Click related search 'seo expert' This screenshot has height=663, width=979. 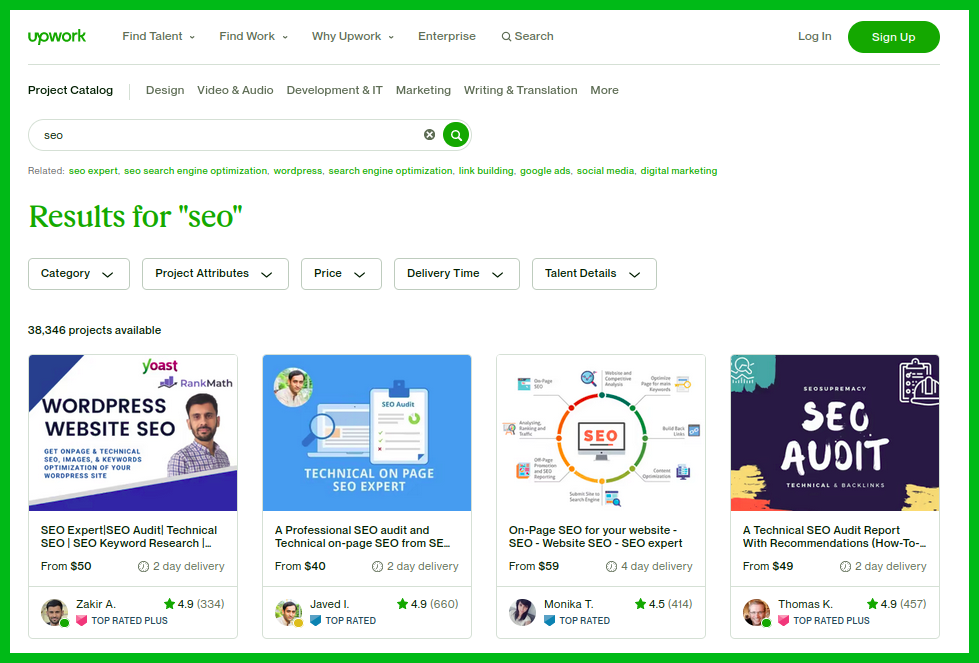point(93,170)
